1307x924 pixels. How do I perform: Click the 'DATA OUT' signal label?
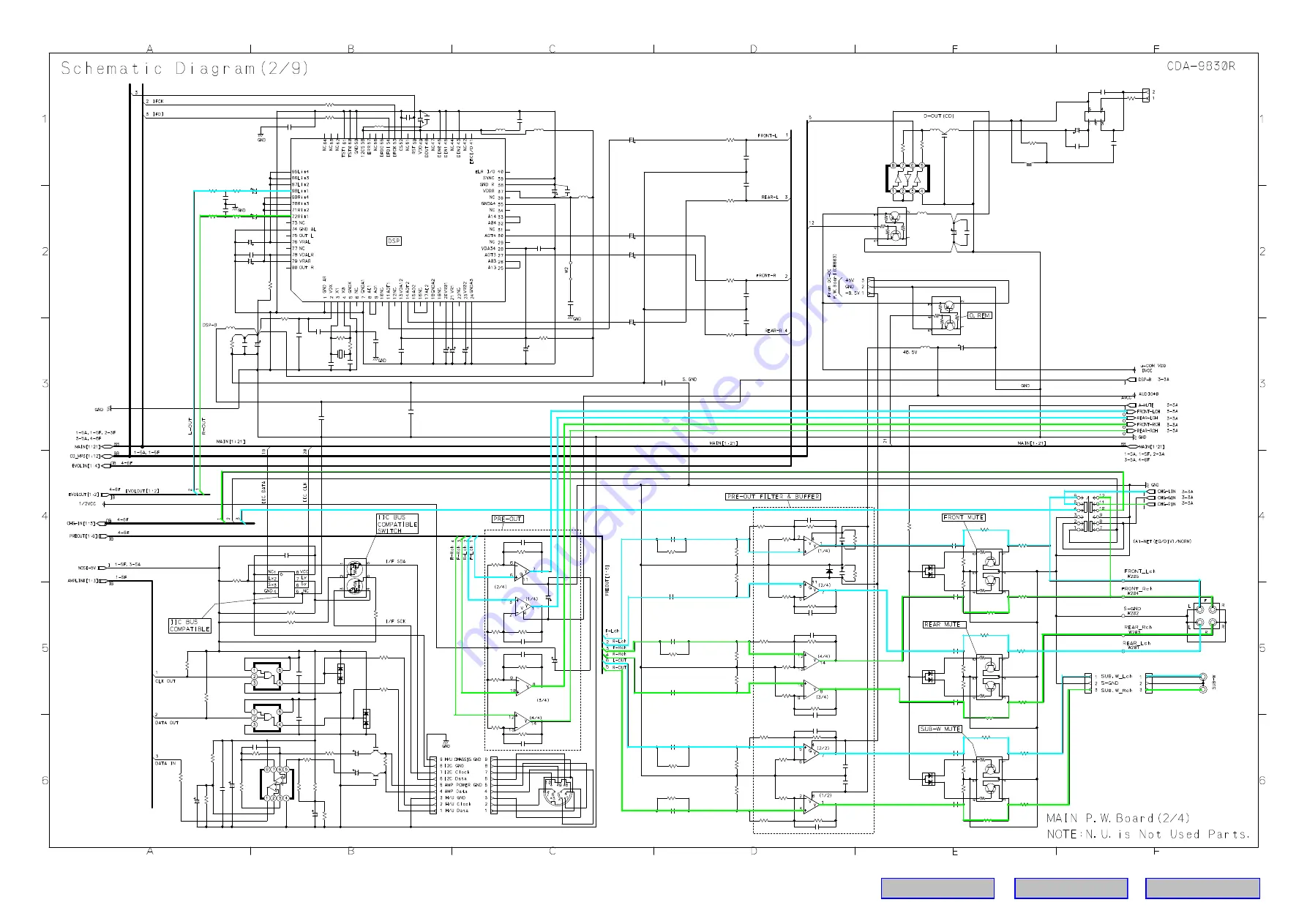point(167,723)
